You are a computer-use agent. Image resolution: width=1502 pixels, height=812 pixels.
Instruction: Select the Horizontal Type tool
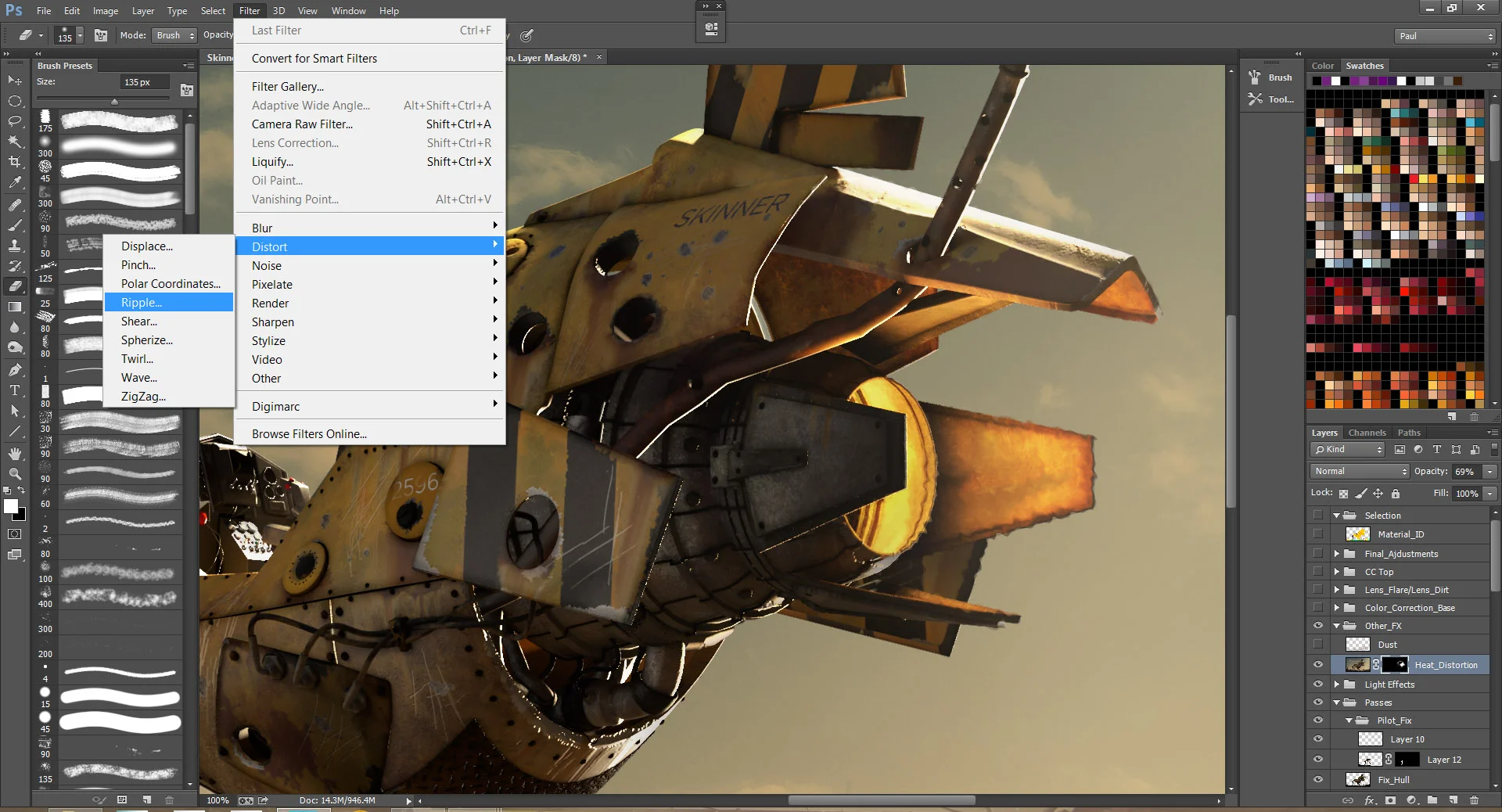coord(15,390)
